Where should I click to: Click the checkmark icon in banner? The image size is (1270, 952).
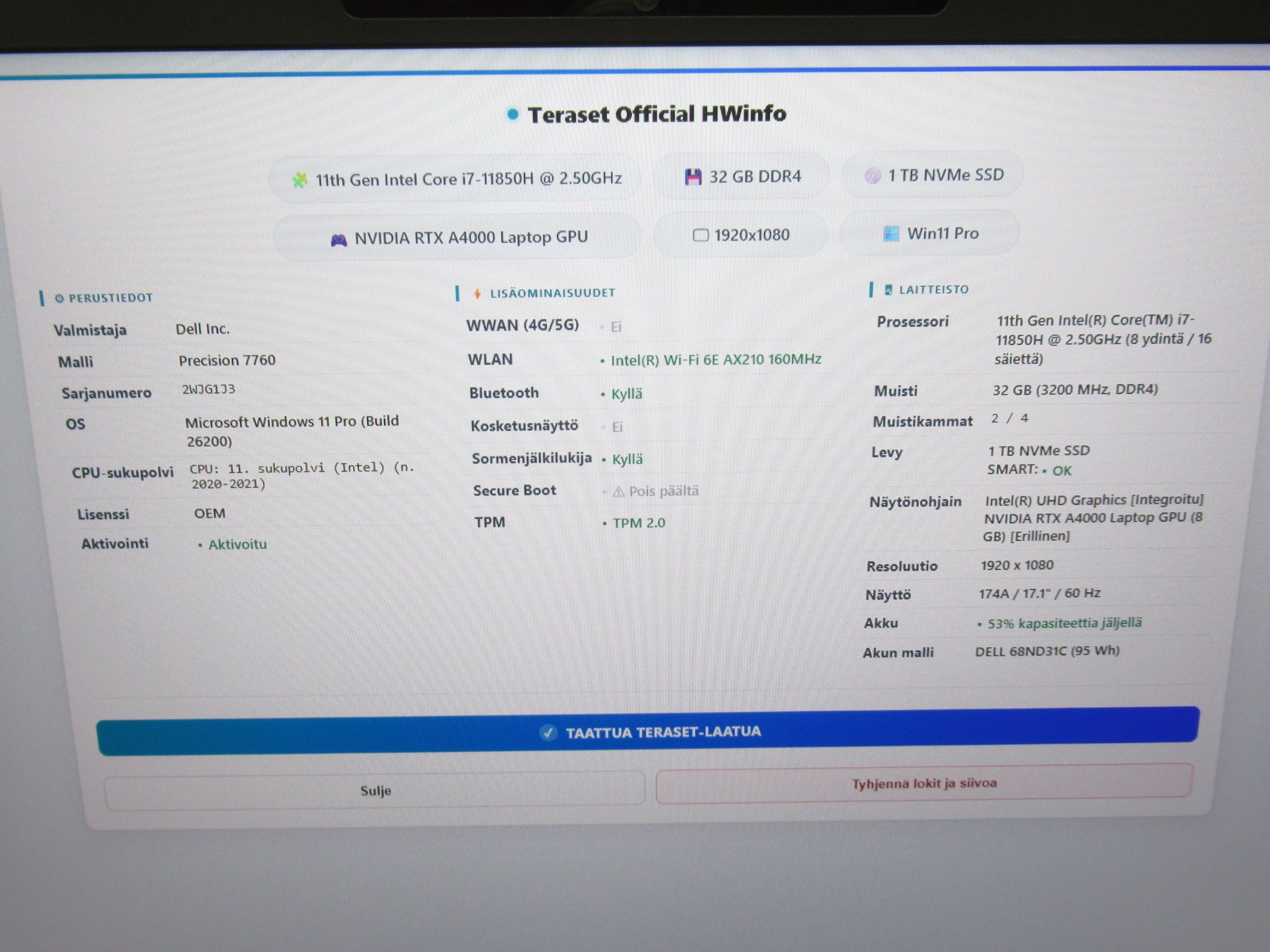(x=548, y=733)
